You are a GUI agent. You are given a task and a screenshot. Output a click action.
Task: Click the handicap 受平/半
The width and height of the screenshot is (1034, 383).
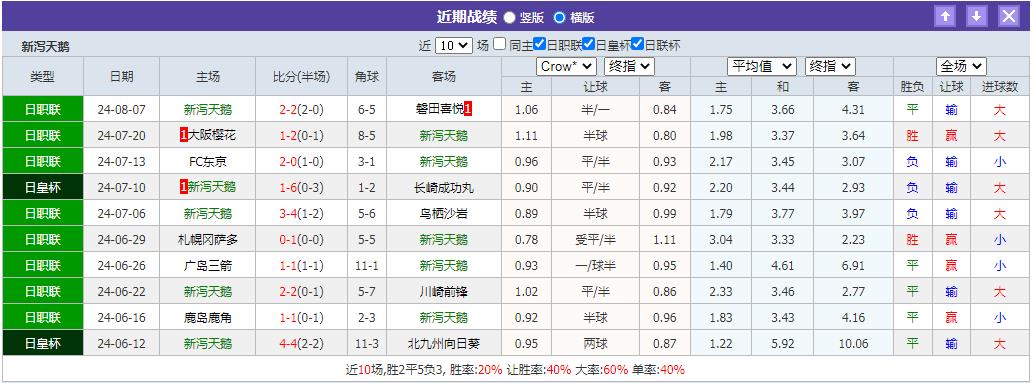coord(595,239)
